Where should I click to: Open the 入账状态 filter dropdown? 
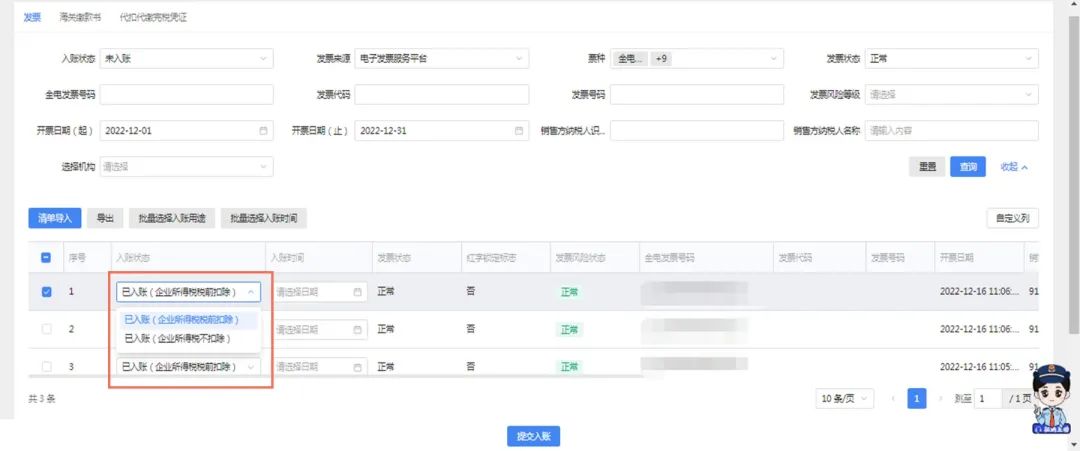[x=186, y=59]
